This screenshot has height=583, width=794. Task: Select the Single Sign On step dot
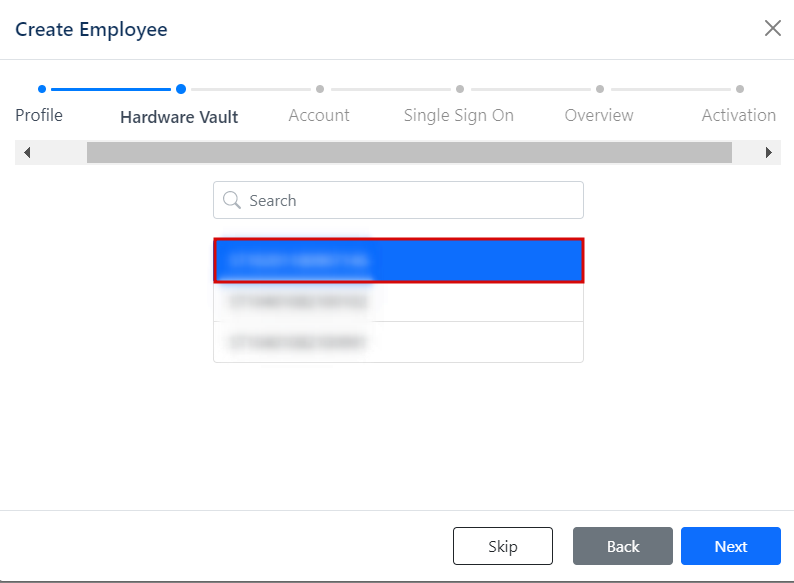[460, 89]
